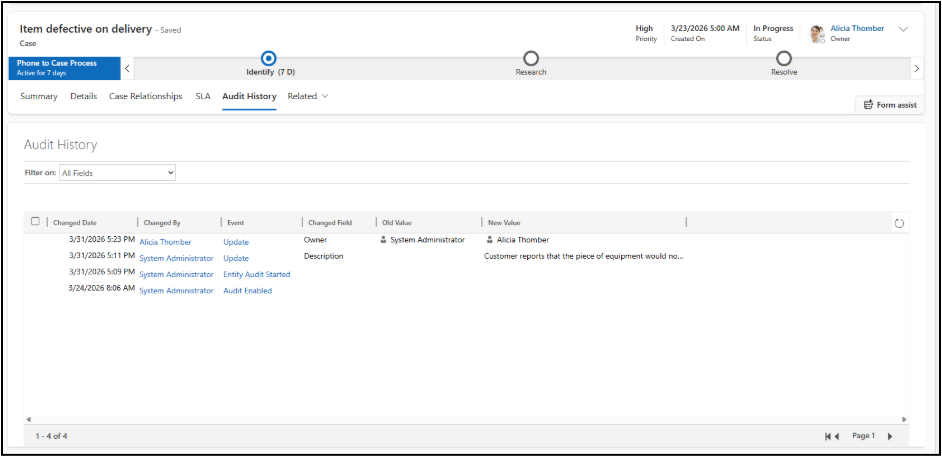This screenshot has height=456, width=942.
Task: Go to next page arrow in pager
Action: click(x=890, y=436)
